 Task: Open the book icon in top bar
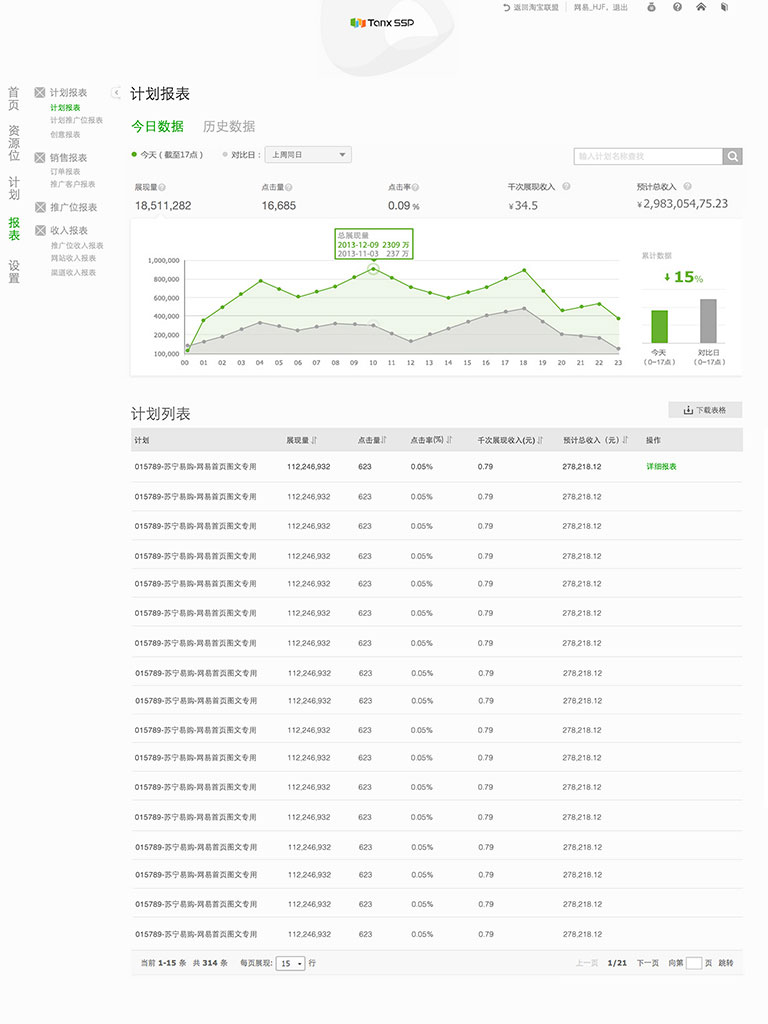(x=724, y=7)
